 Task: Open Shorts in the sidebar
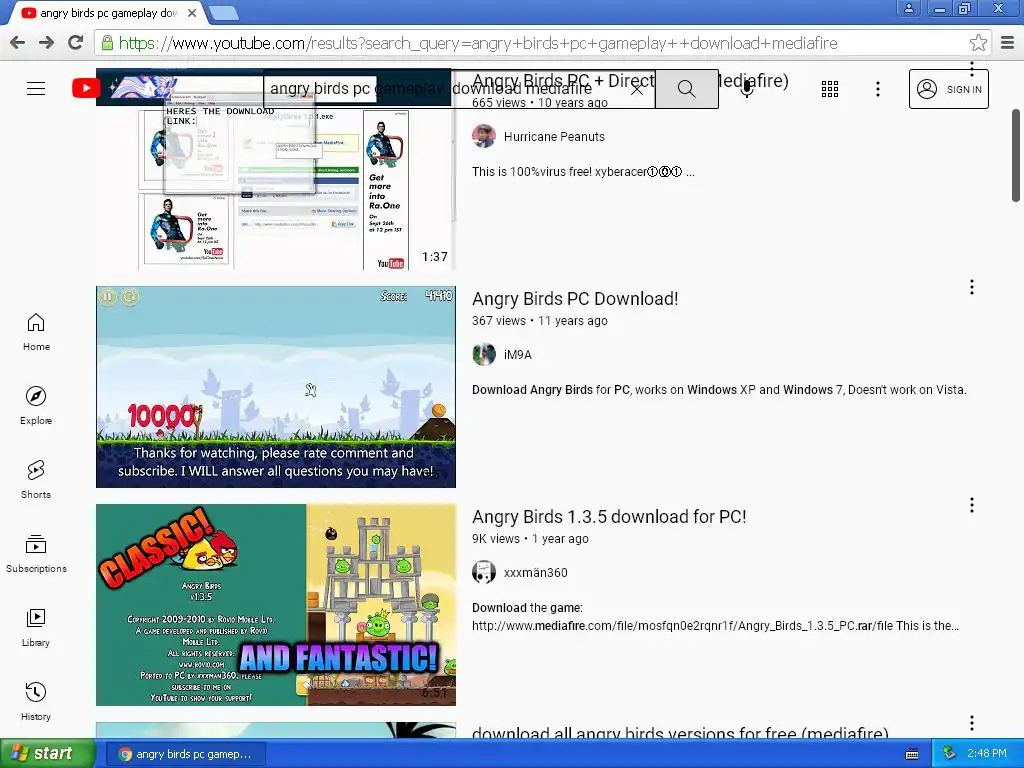[x=36, y=479]
